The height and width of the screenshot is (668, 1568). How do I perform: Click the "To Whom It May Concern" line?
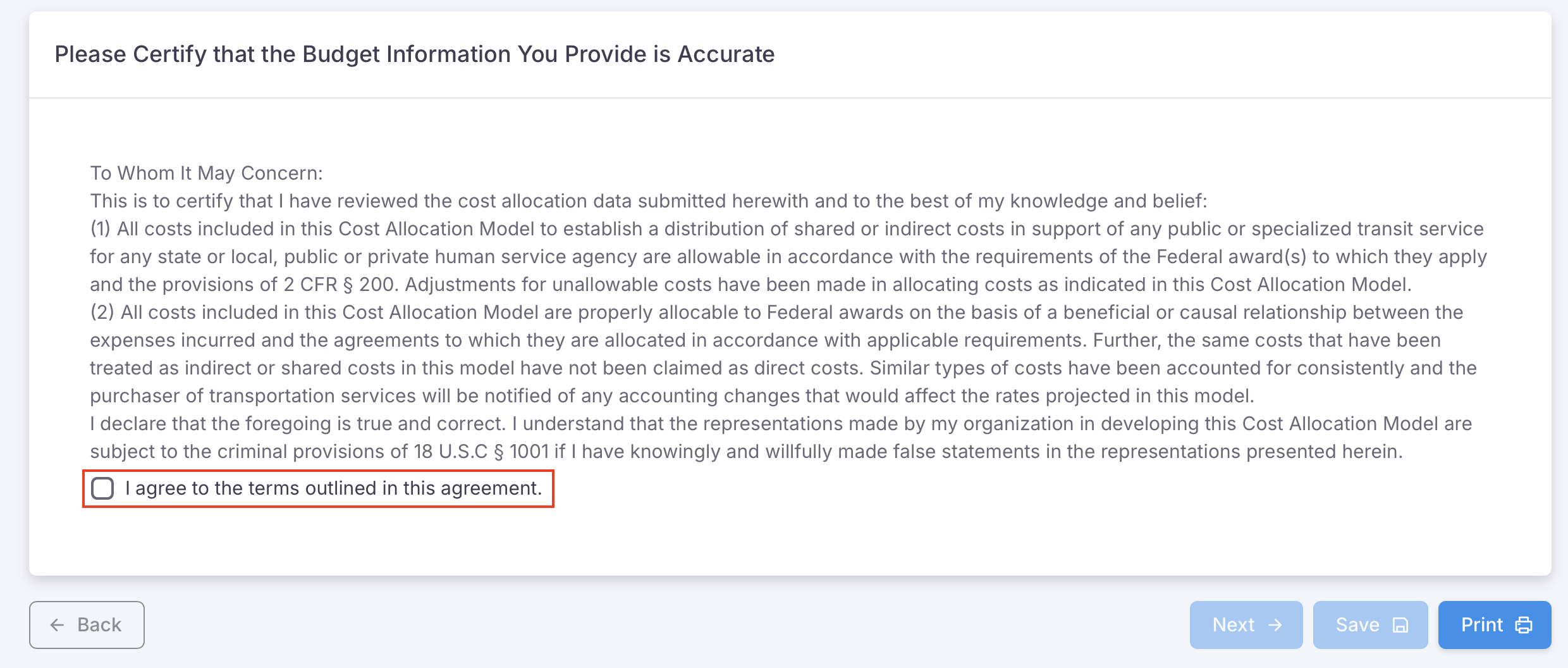[x=206, y=173]
